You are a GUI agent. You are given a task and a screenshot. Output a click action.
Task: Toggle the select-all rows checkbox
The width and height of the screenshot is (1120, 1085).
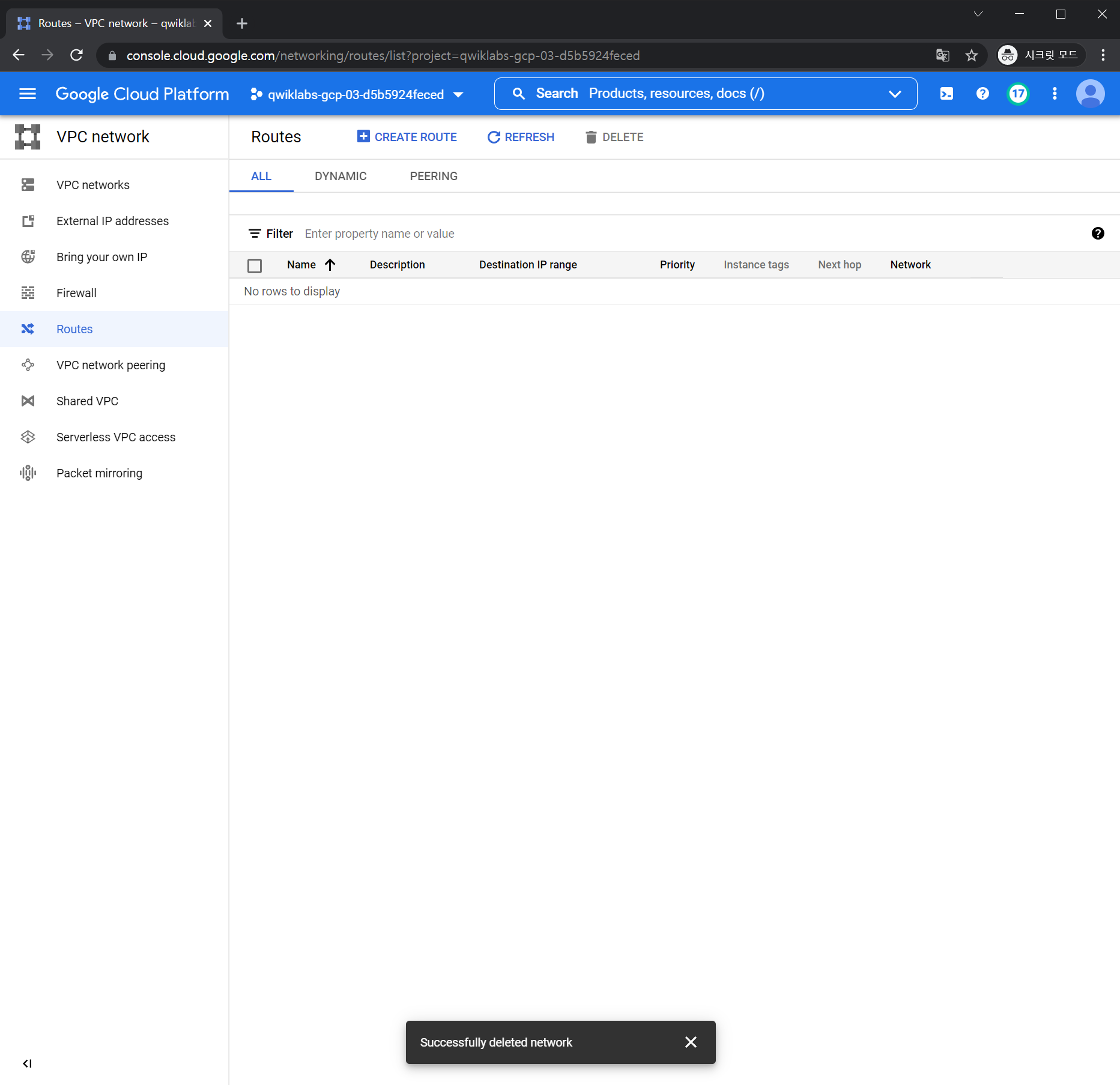(x=255, y=265)
